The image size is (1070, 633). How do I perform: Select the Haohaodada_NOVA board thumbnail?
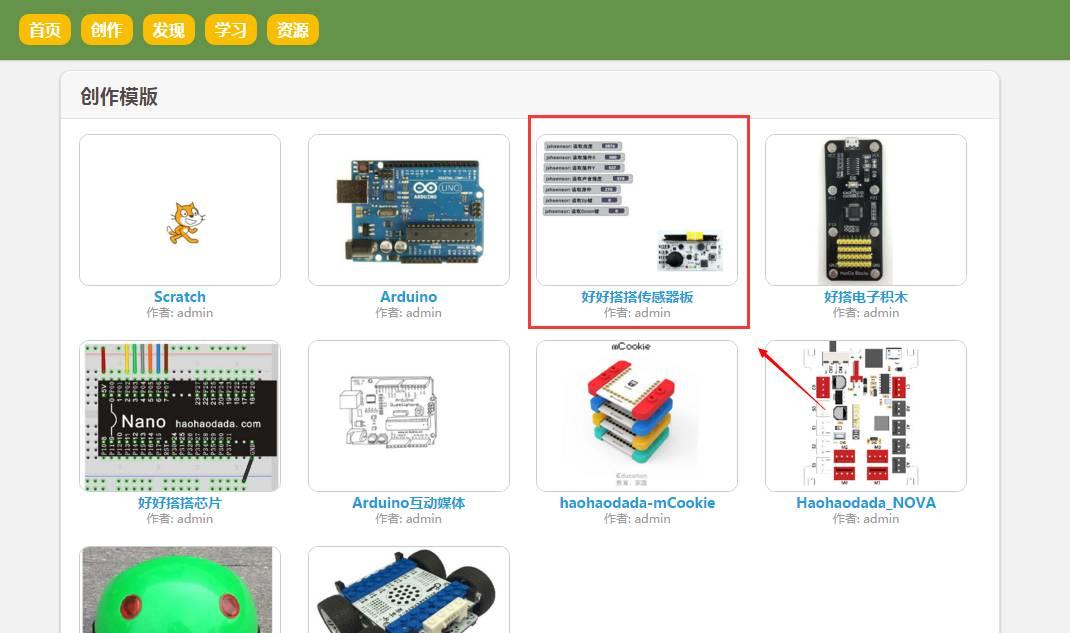point(866,416)
